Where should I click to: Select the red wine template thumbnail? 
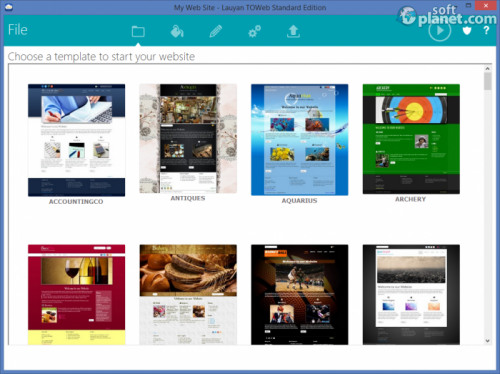(x=77, y=295)
